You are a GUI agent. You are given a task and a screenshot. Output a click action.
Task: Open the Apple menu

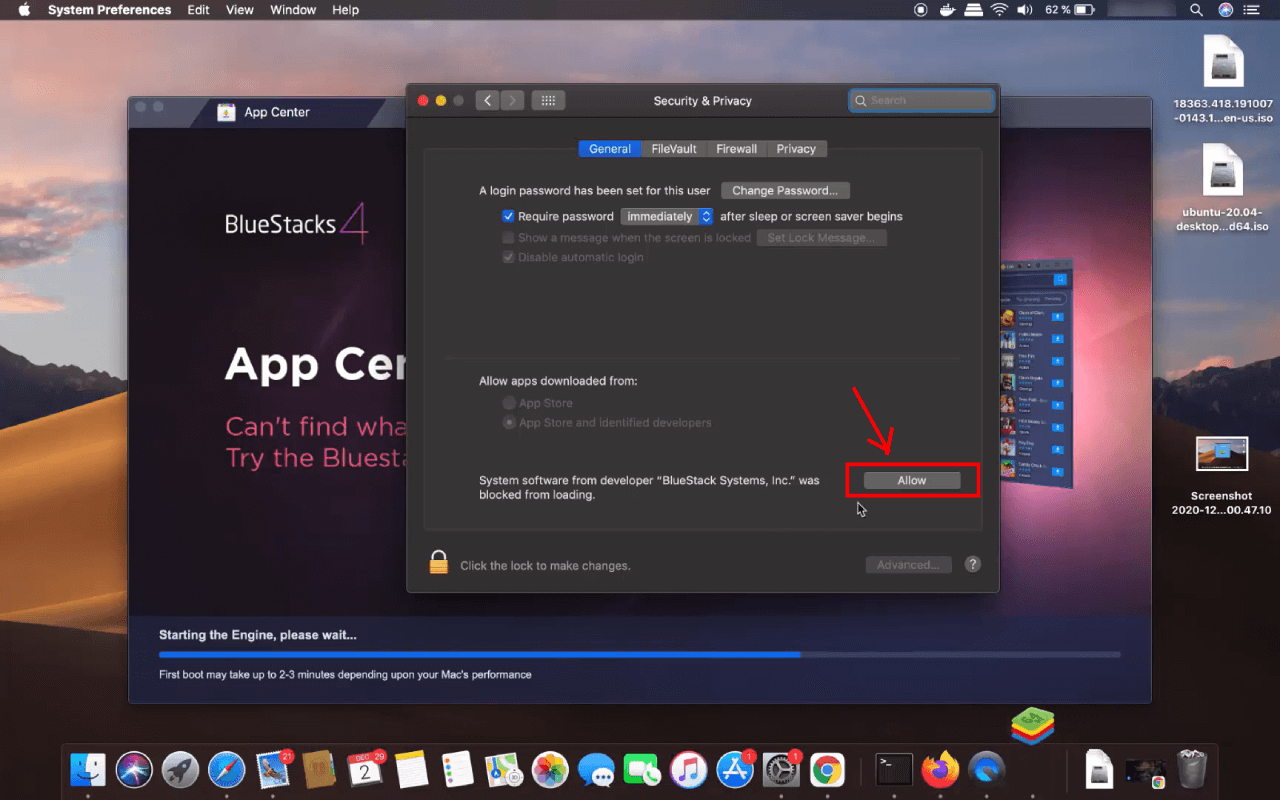(24, 10)
